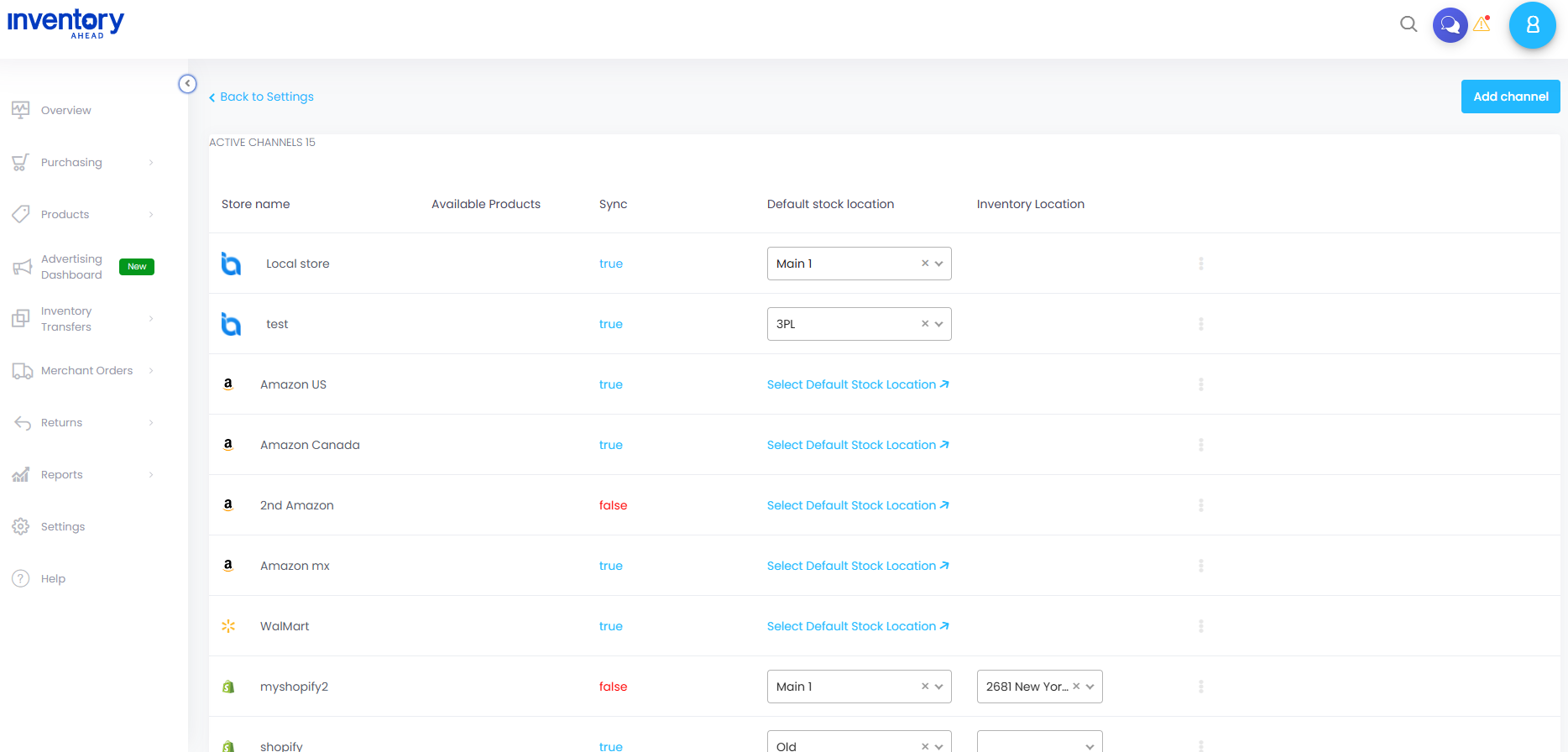
Task: Expand the Returns submenu chevron
Action: 151,423
